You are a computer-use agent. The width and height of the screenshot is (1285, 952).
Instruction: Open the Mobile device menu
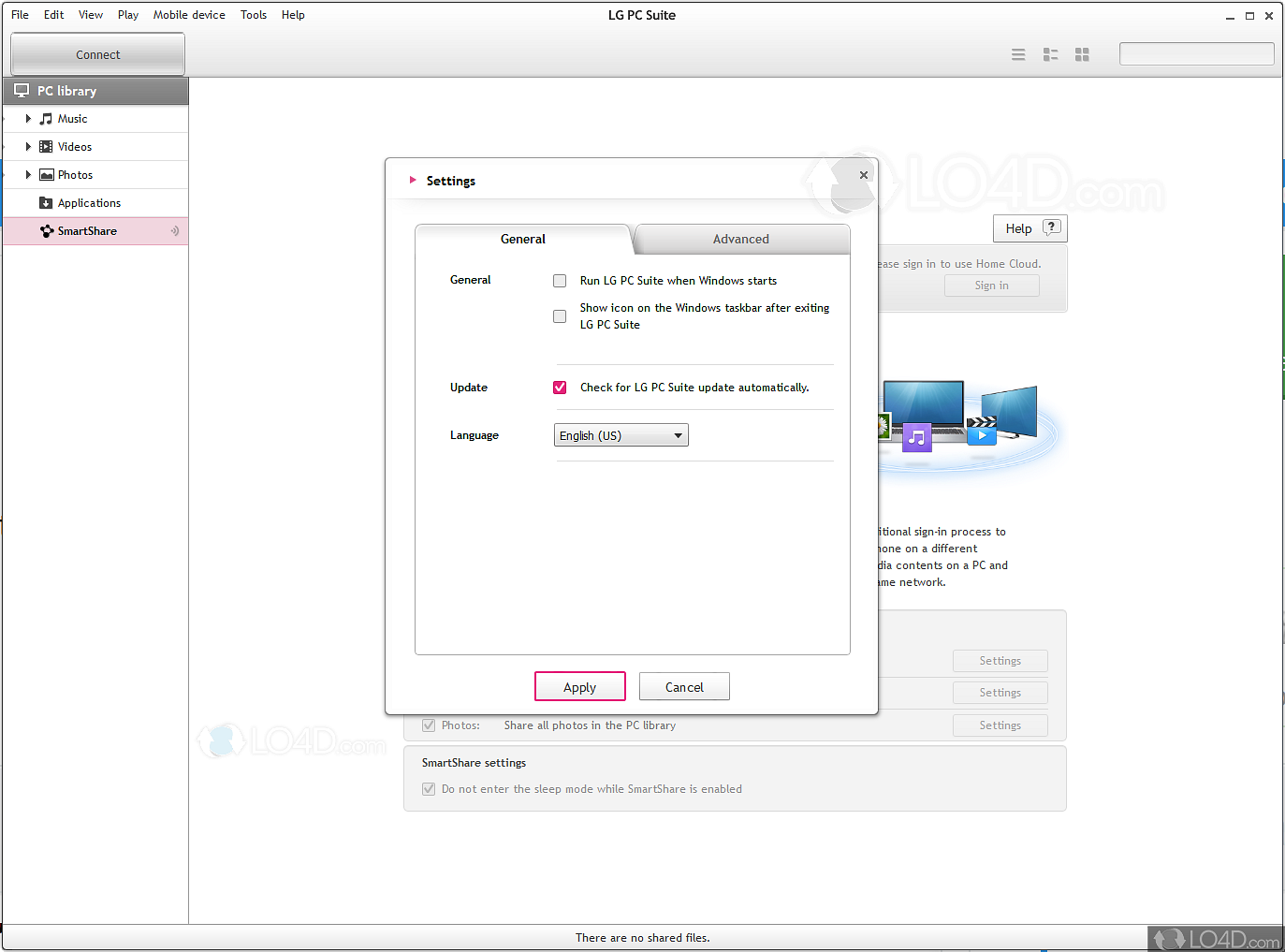point(189,15)
